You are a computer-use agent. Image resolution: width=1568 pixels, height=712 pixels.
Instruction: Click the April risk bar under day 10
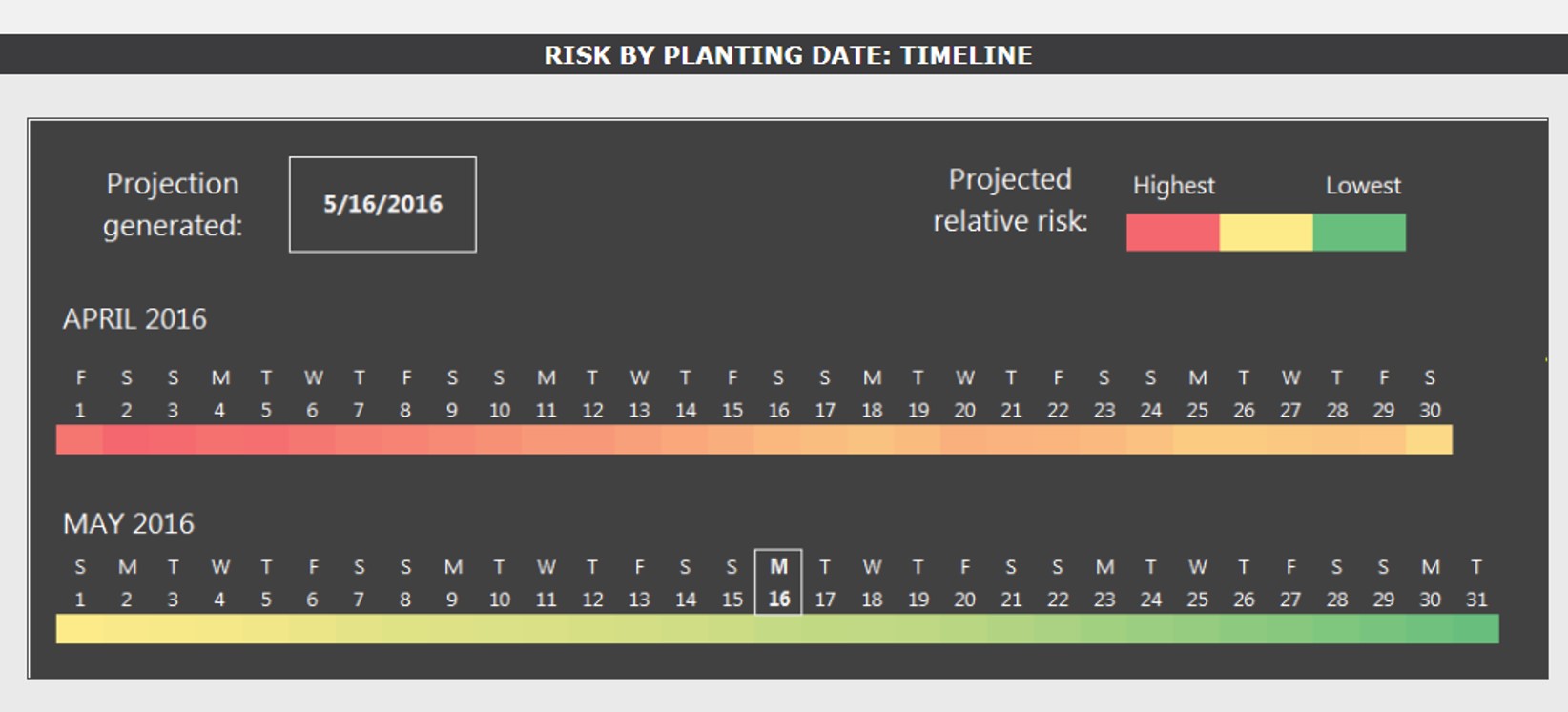click(499, 439)
